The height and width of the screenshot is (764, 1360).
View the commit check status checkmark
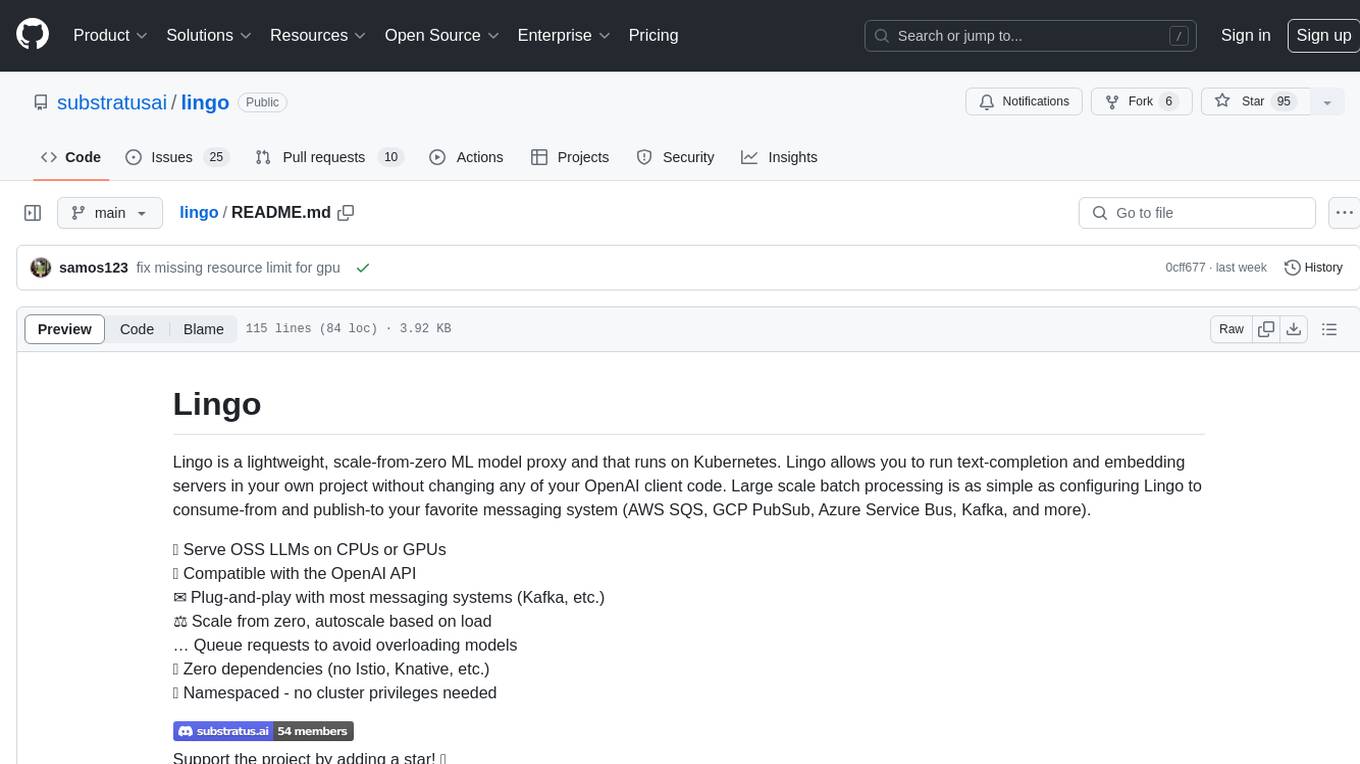tap(363, 267)
